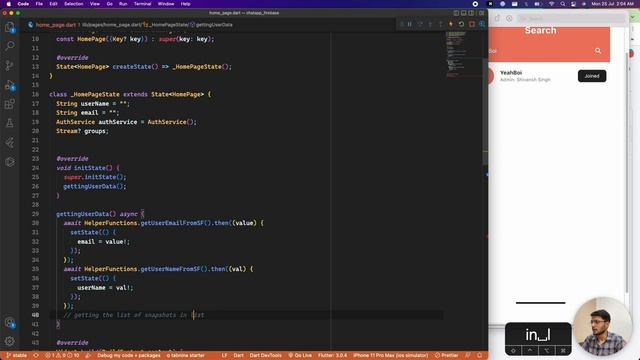
Task: Pause the debug session
Action: (409, 24)
